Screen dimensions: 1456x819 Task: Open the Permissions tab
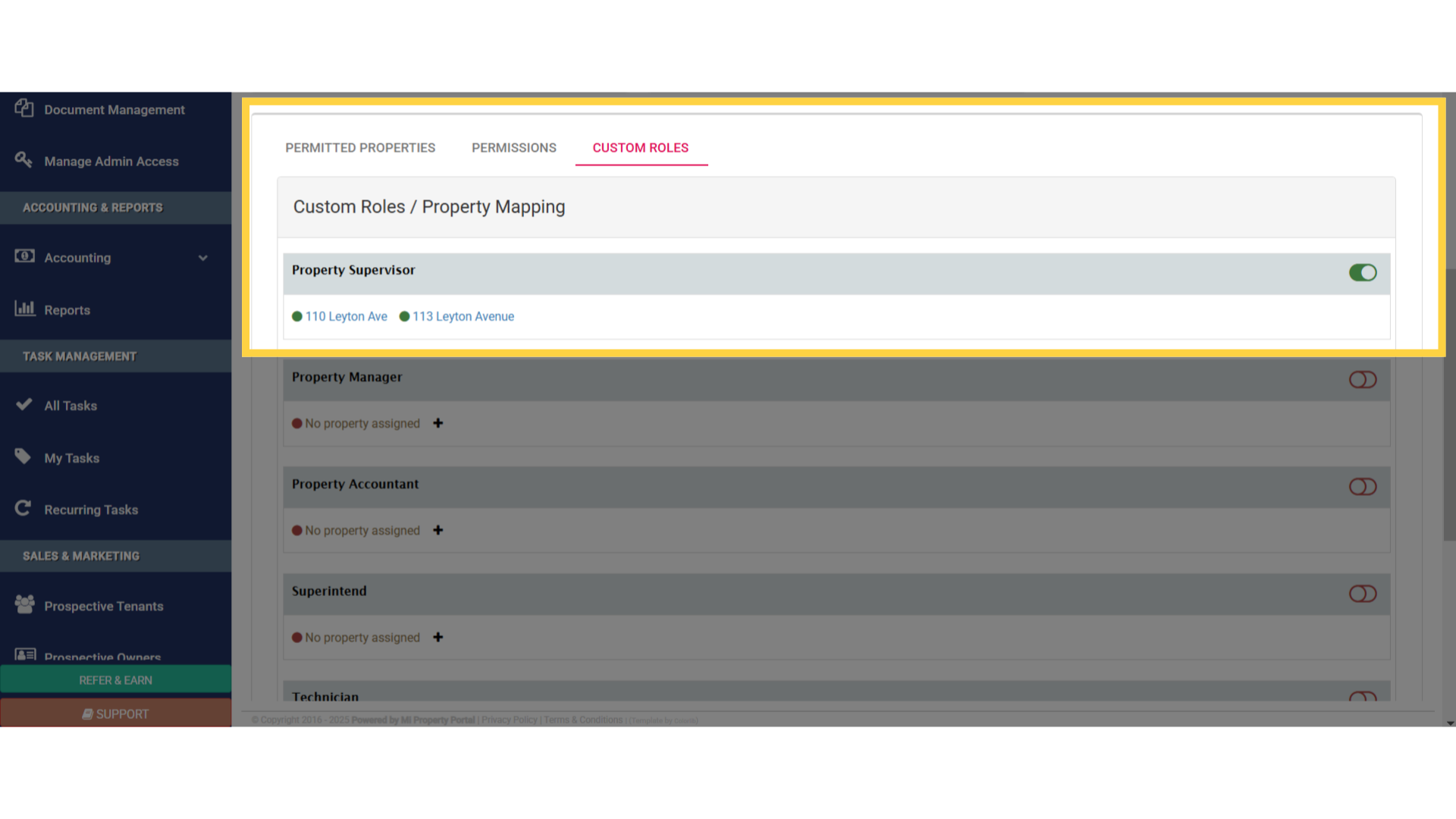pyautogui.click(x=514, y=147)
